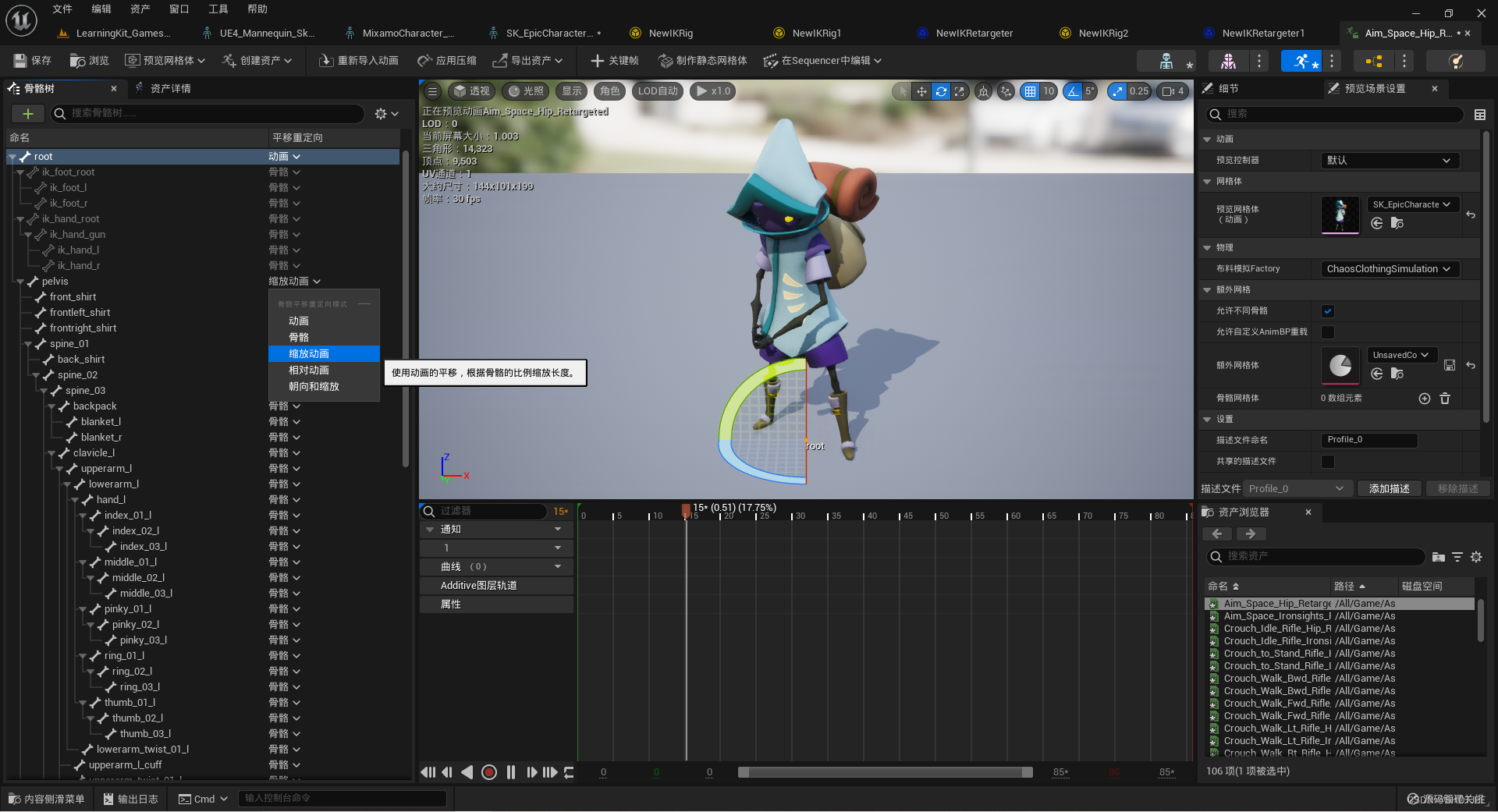This screenshot has height=812, width=1498.
Task: Click the 重新导入动画 button
Action: (359, 61)
